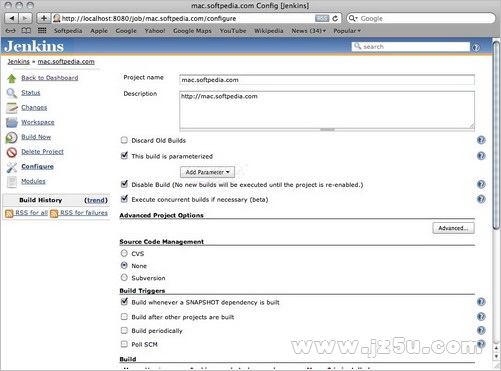Click into the Project name field
The height and width of the screenshot is (371, 501).
327,80
